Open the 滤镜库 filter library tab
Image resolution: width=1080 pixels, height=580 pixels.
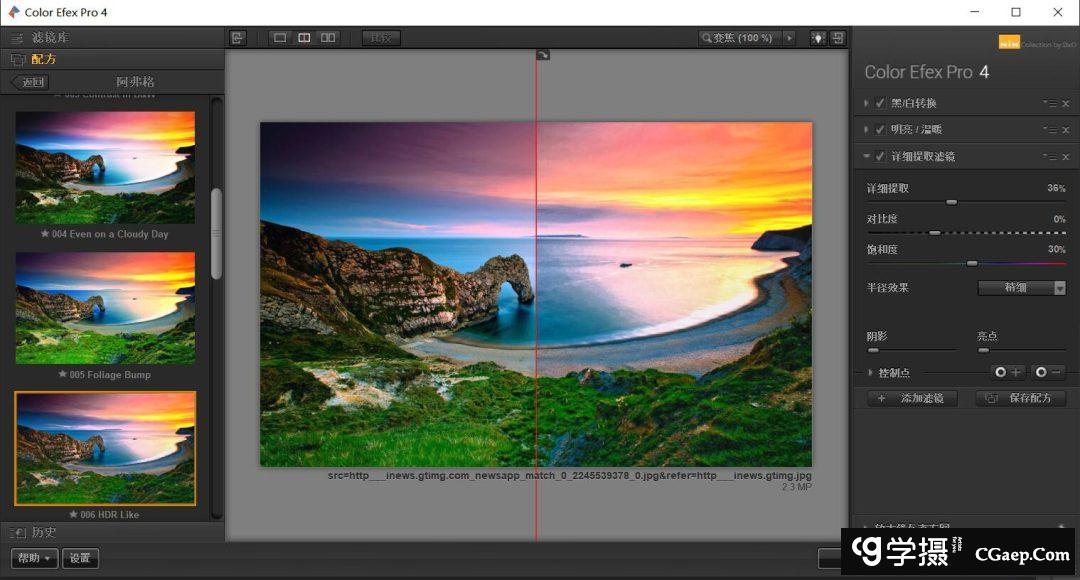click(50, 38)
